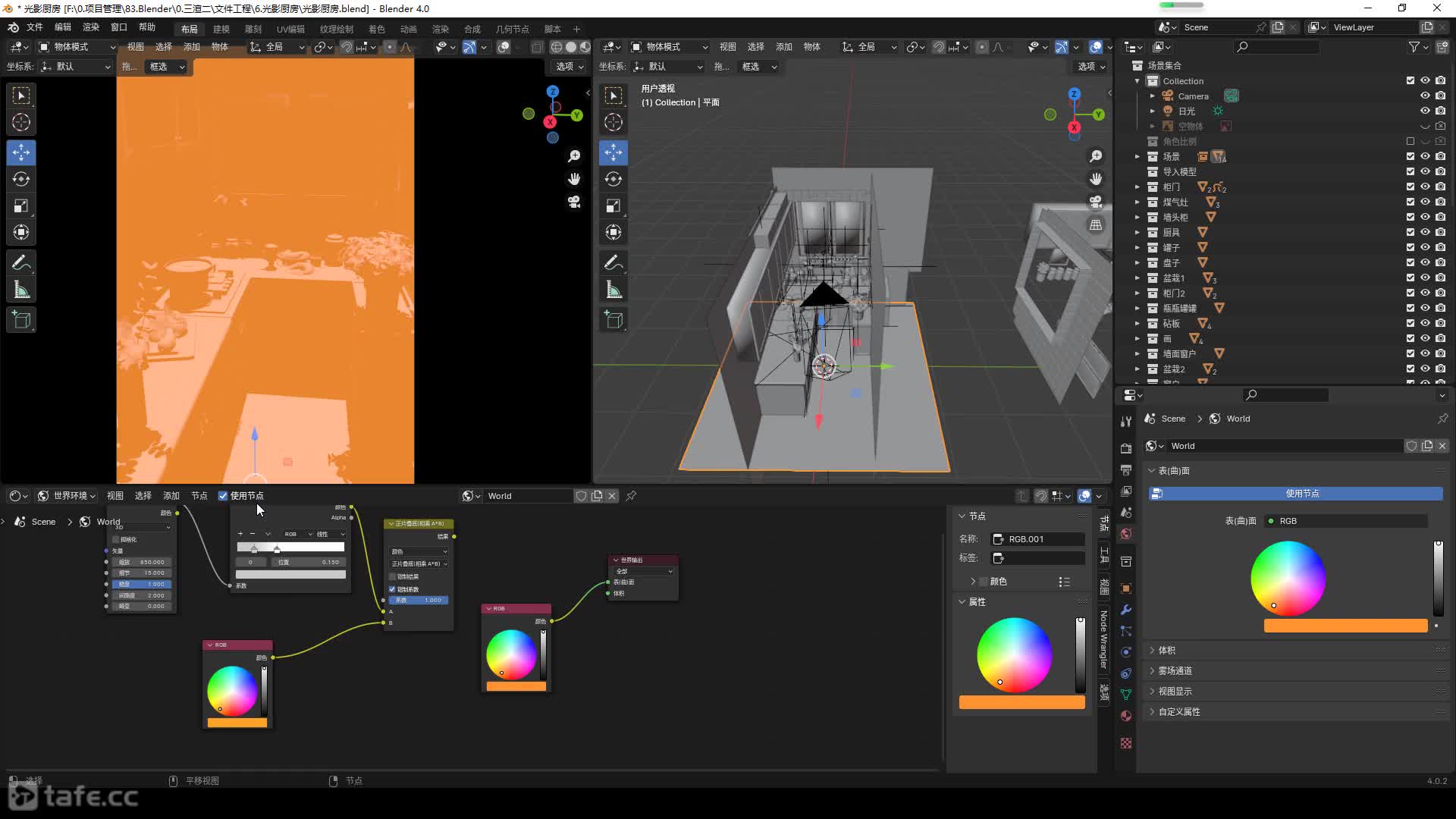Toggle camera view icon in right viewport
The image size is (1456, 819).
pos(1096,202)
